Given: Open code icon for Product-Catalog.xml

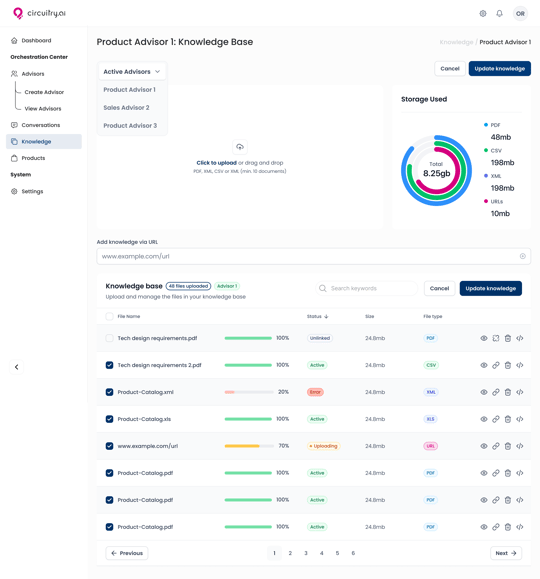Looking at the screenshot, I should click(520, 392).
